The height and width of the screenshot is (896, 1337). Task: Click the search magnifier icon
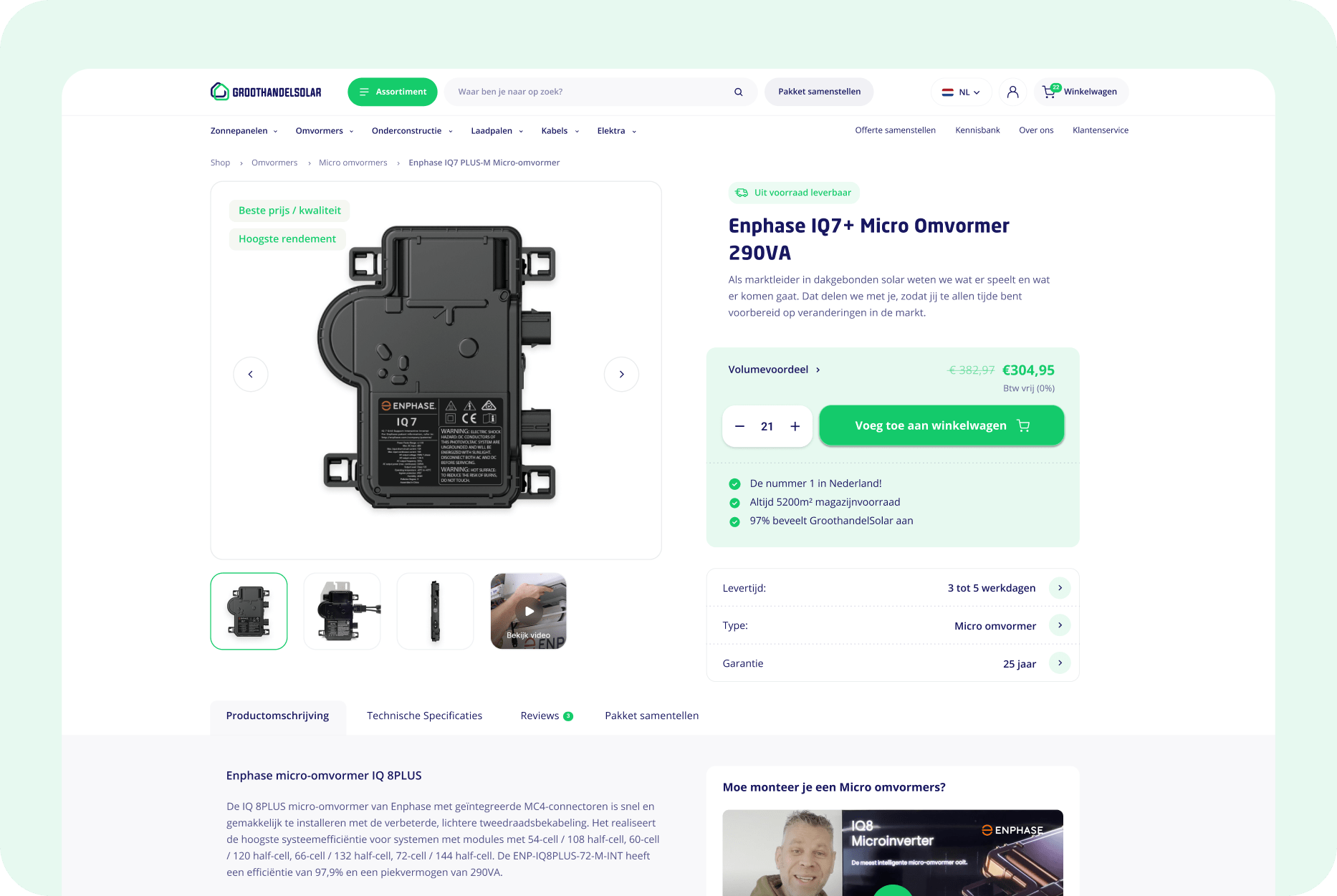(x=738, y=92)
